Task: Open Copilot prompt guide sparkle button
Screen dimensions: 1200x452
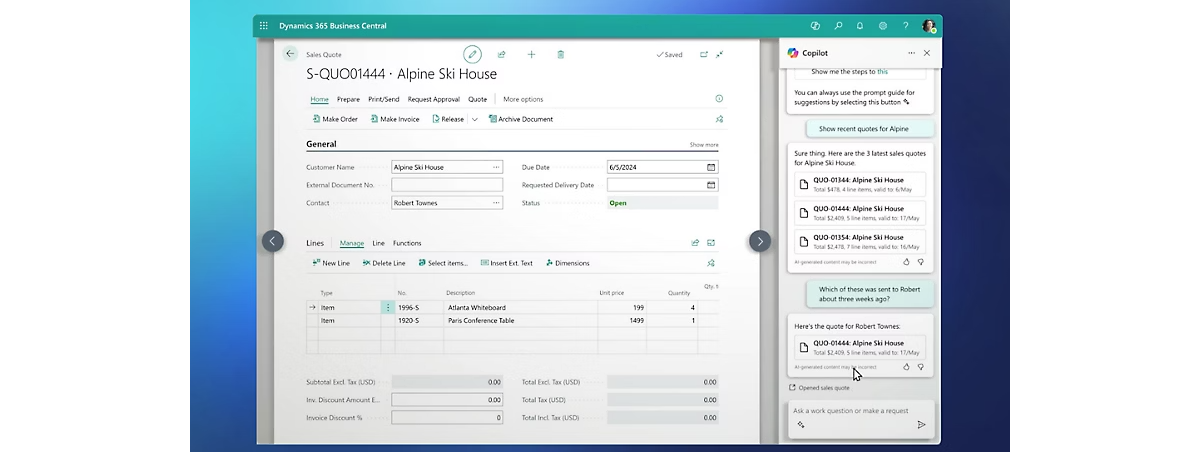Action: [x=801, y=425]
